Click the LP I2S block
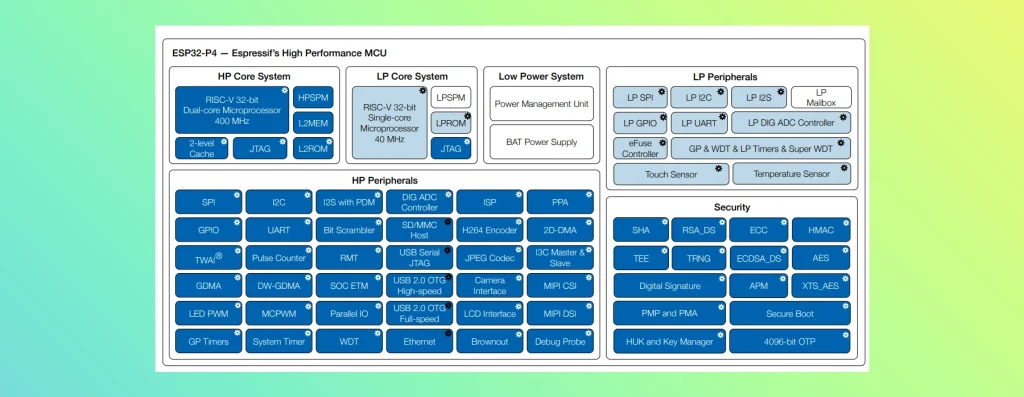1024x397 pixels. [759, 97]
